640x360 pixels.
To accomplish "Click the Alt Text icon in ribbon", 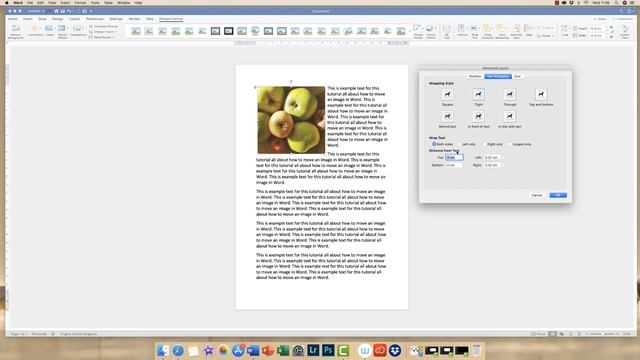I will pos(447,31).
